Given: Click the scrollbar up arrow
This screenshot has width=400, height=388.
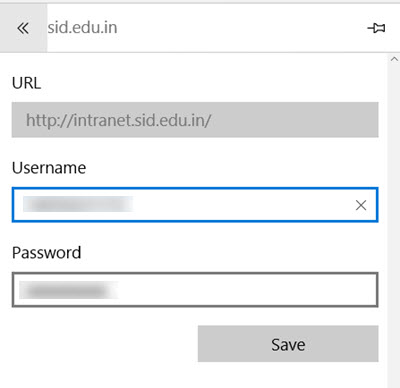Looking at the screenshot, I should [x=394, y=59].
